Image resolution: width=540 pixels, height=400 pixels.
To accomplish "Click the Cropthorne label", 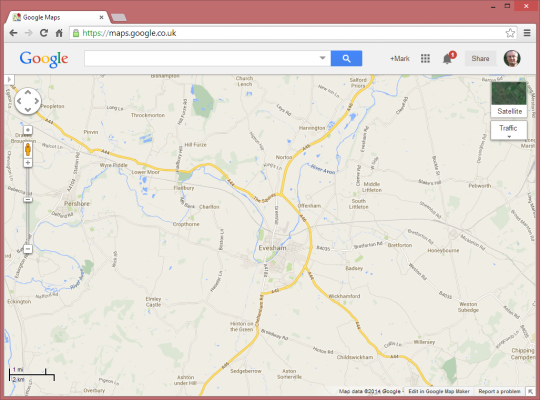I will pyautogui.click(x=186, y=224).
